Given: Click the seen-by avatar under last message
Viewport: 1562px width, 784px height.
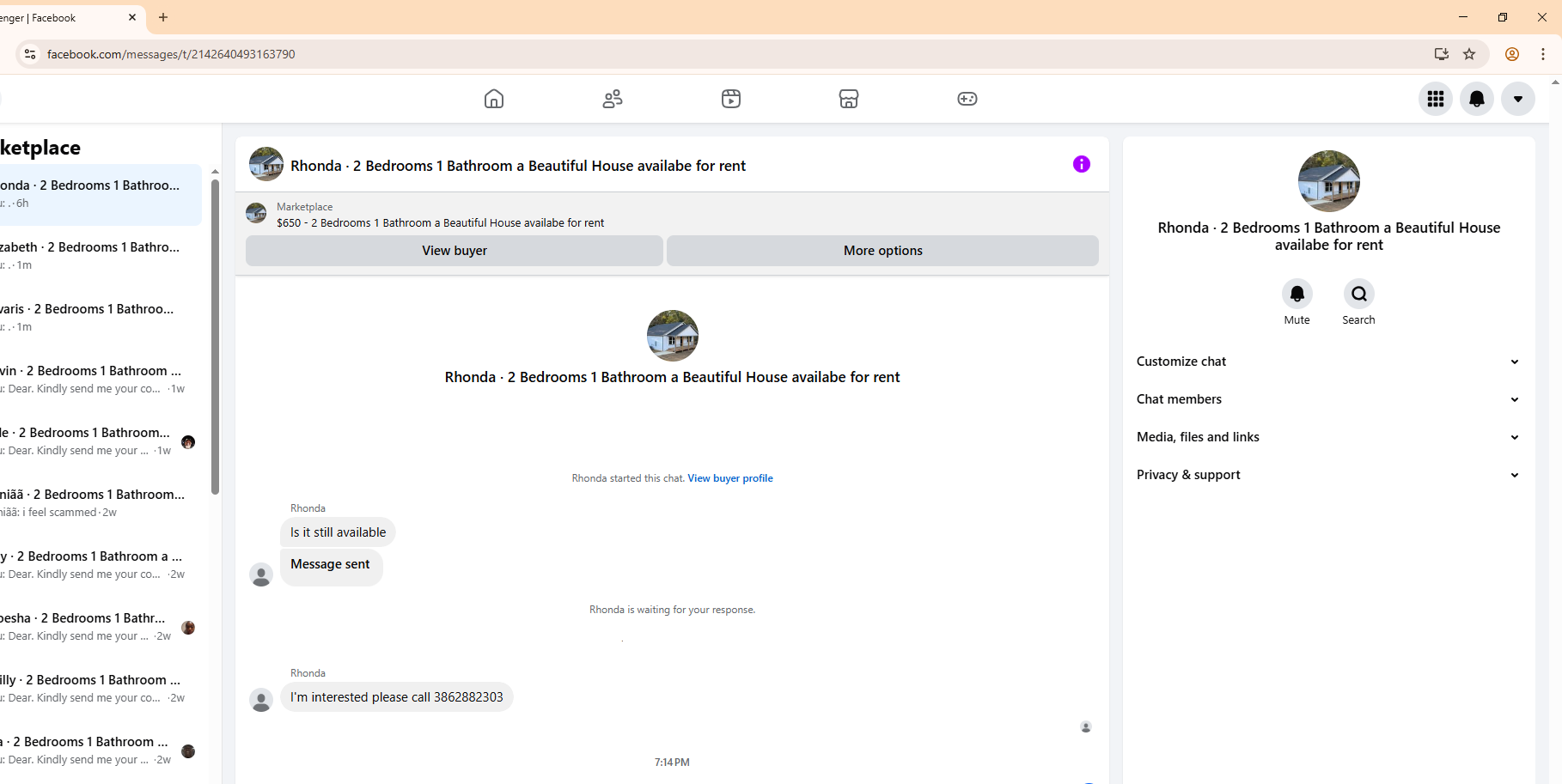Looking at the screenshot, I should click(1086, 727).
